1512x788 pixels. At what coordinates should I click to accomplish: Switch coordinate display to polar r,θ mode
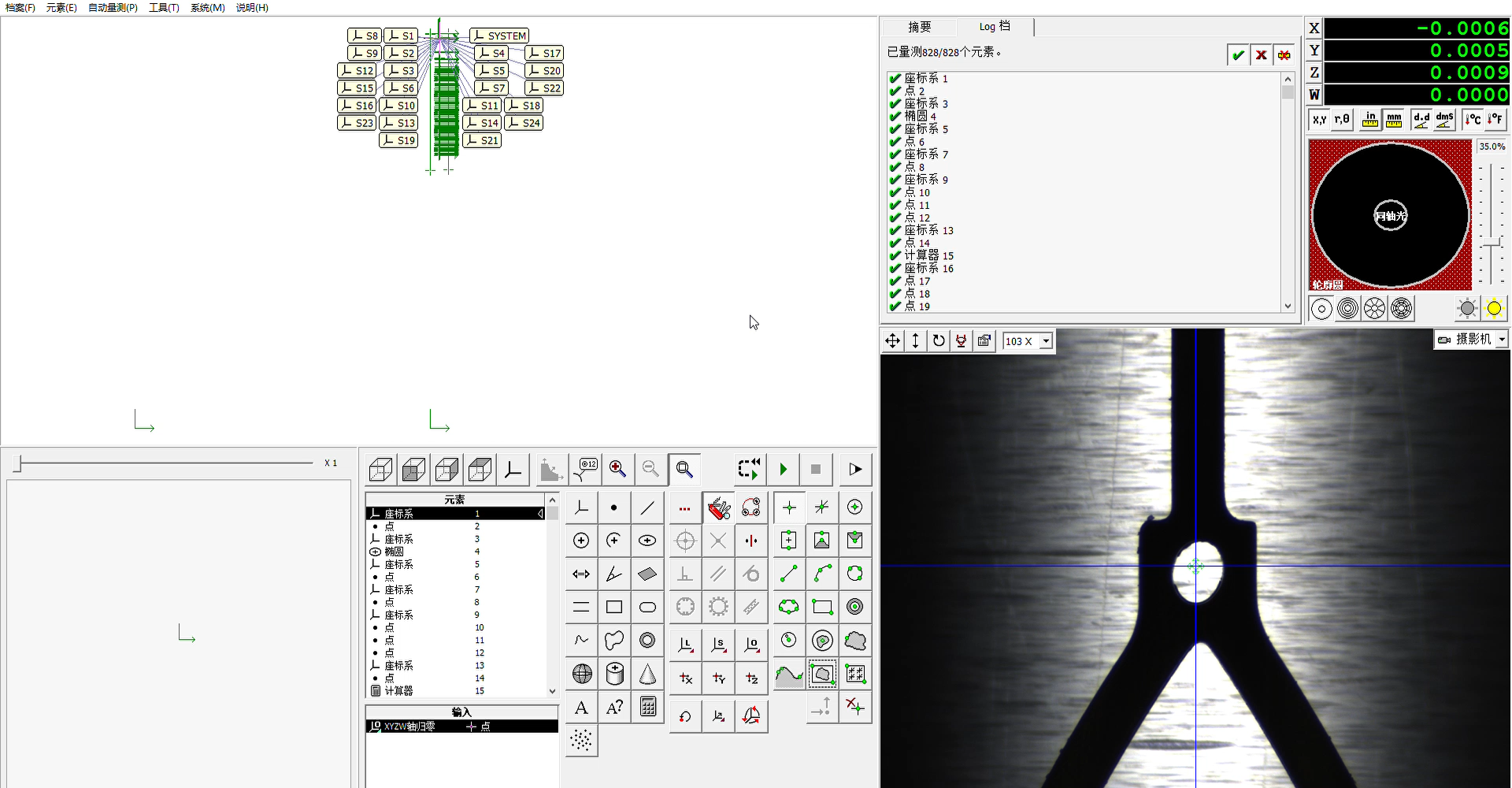[1343, 119]
